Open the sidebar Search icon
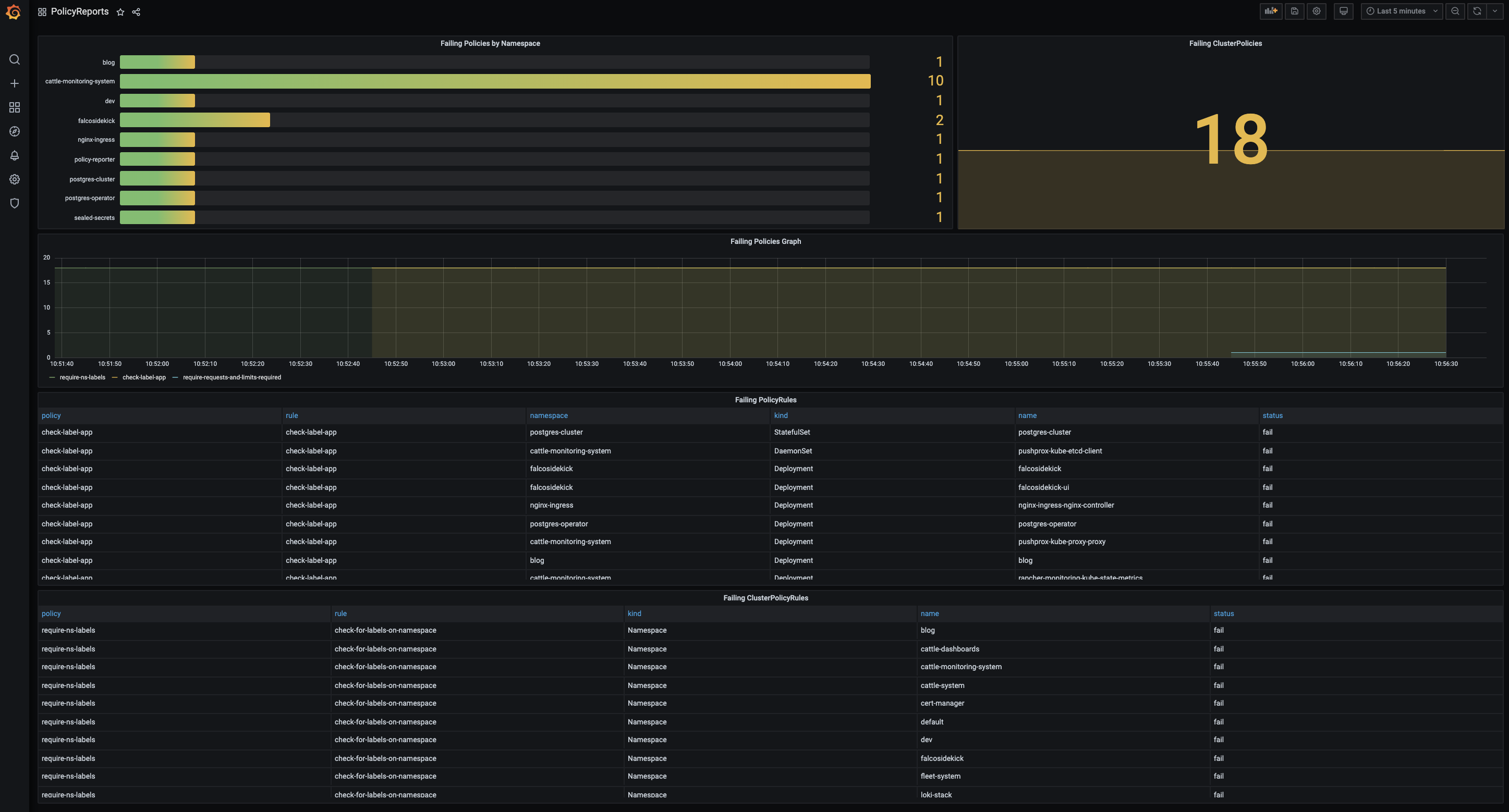The width and height of the screenshot is (1509, 812). click(15, 60)
